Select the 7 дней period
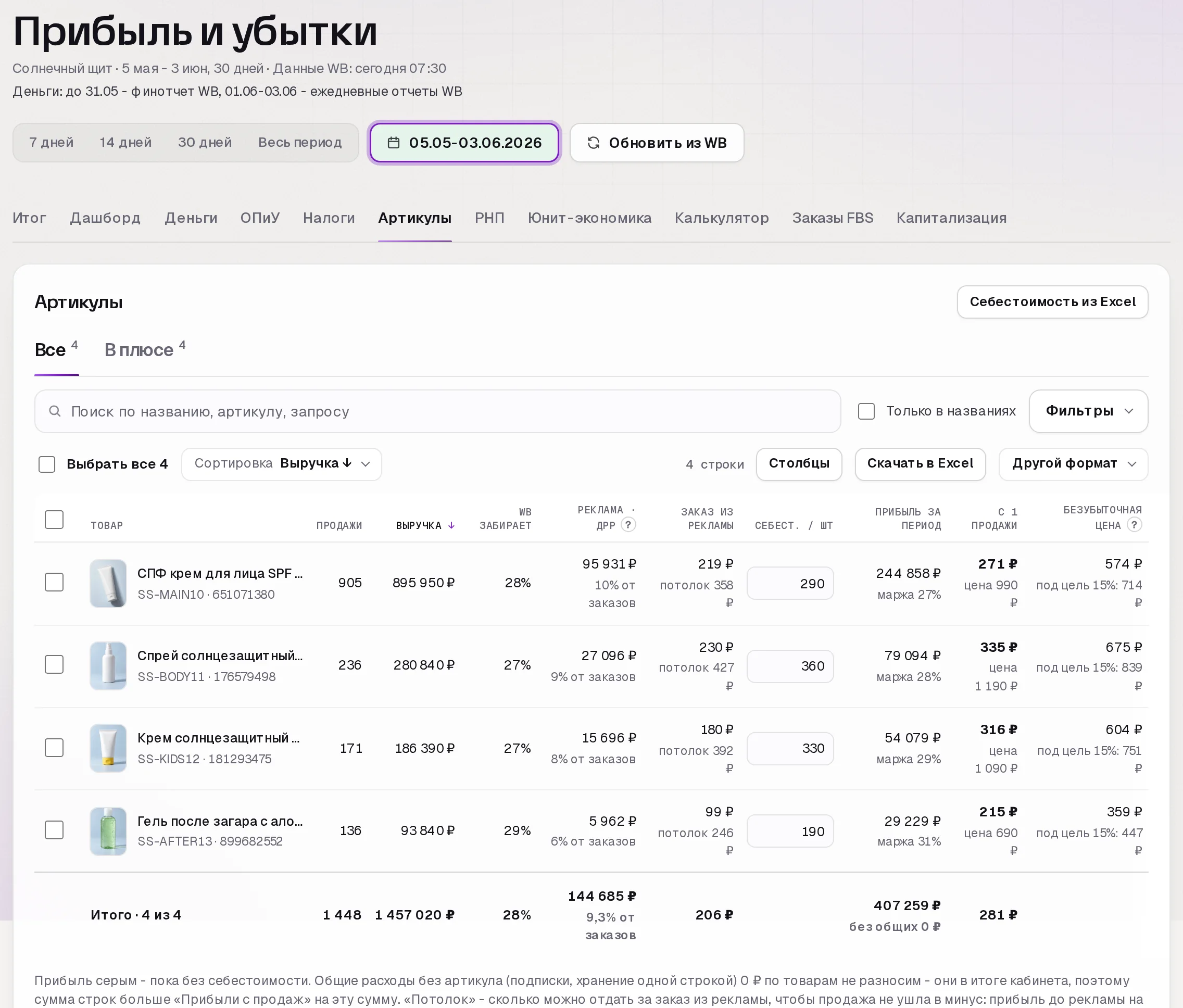The width and height of the screenshot is (1183, 1008). pyautogui.click(x=52, y=143)
